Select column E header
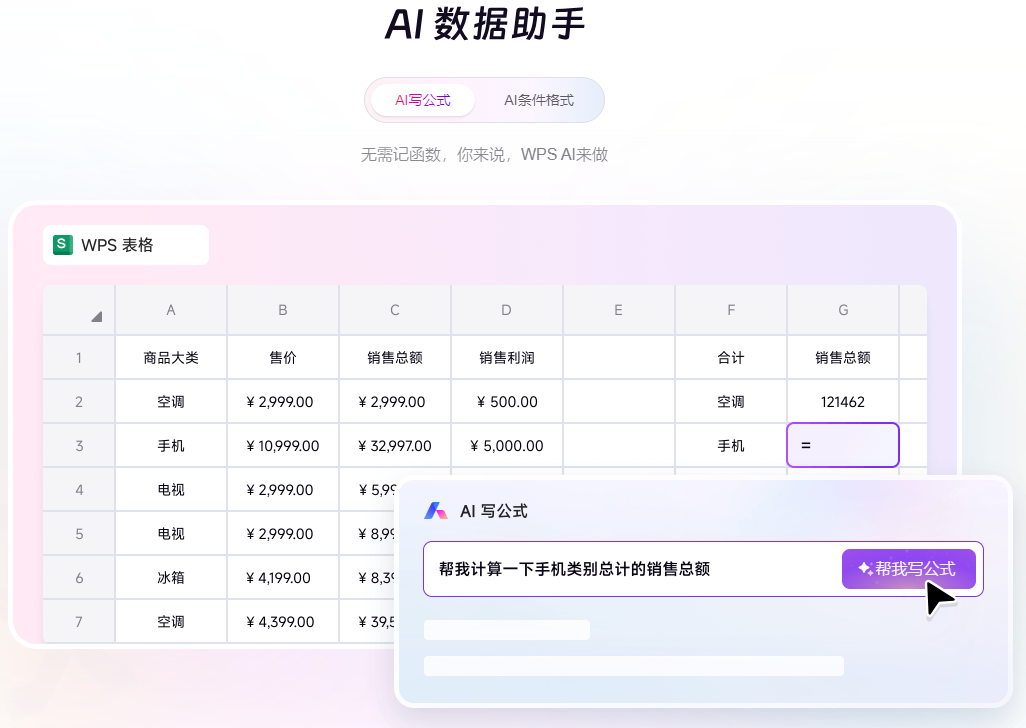 coord(618,310)
